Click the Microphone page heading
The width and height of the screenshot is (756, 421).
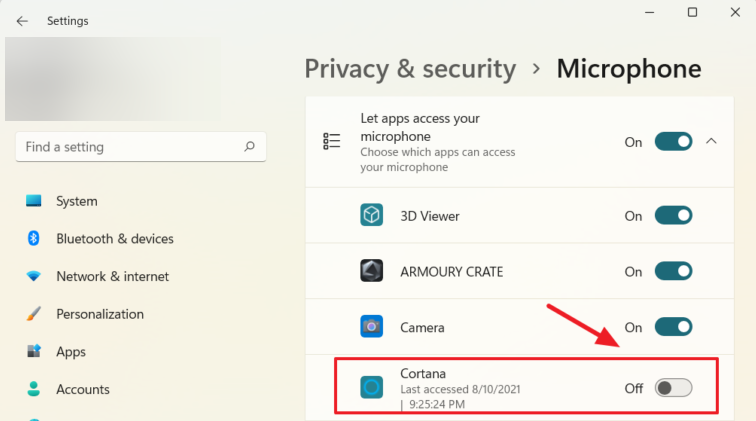(x=629, y=69)
